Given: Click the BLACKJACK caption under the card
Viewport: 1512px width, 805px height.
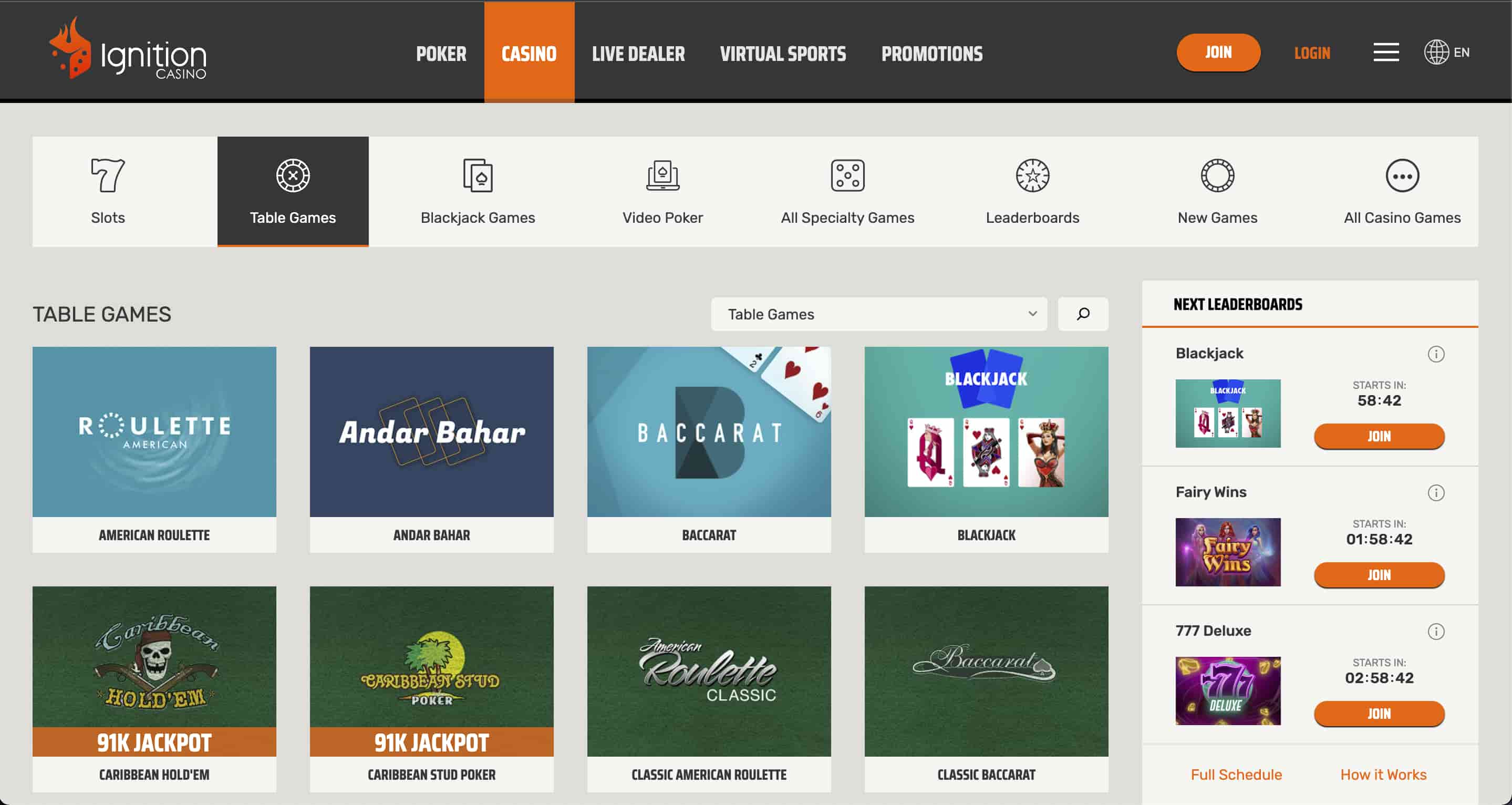Looking at the screenshot, I should click(986, 535).
